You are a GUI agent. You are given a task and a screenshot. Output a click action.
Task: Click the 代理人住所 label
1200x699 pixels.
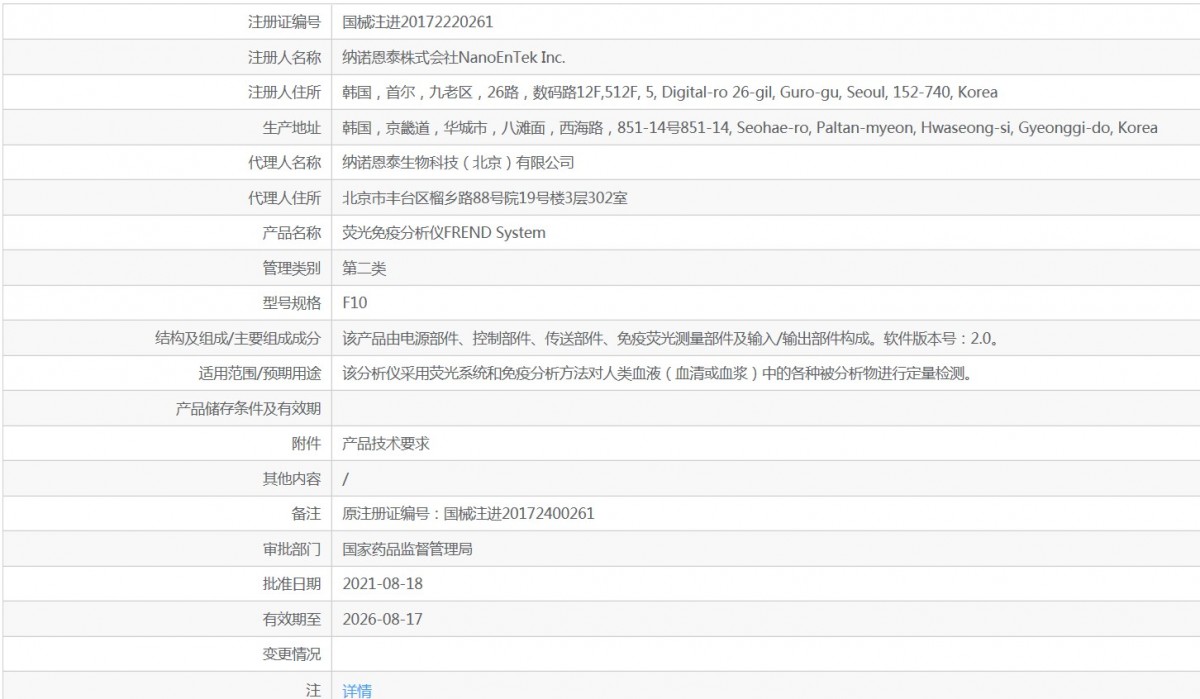(x=284, y=198)
